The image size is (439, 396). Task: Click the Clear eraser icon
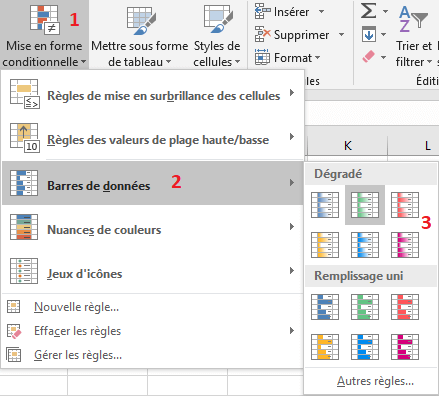pyautogui.click(x=369, y=57)
